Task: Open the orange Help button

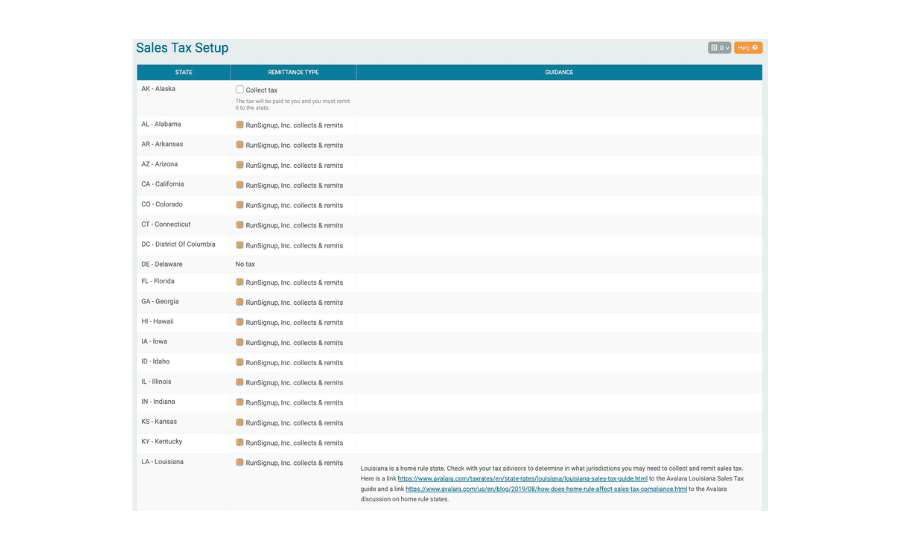Action: pos(748,48)
